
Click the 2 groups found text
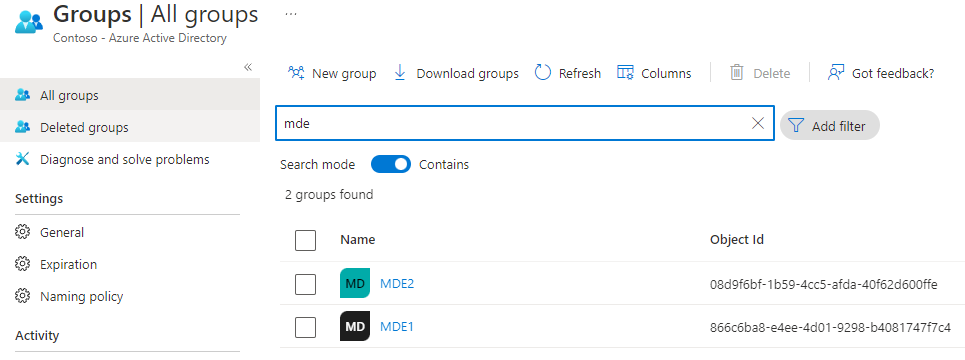pyautogui.click(x=329, y=194)
